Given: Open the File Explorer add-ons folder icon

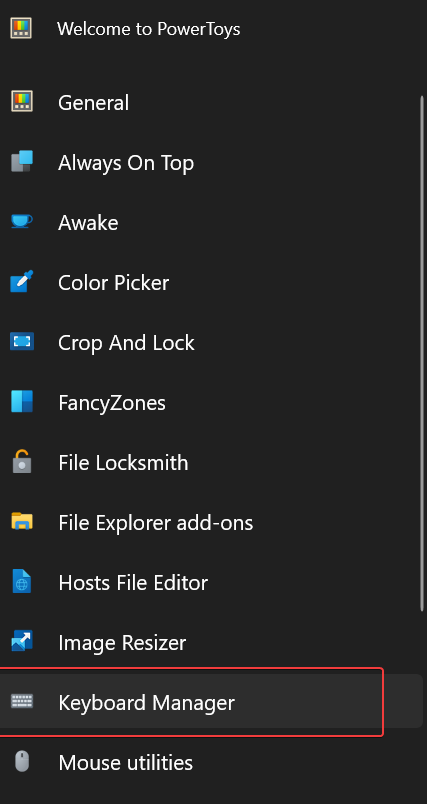Looking at the screenshot, I should [22, 521].
